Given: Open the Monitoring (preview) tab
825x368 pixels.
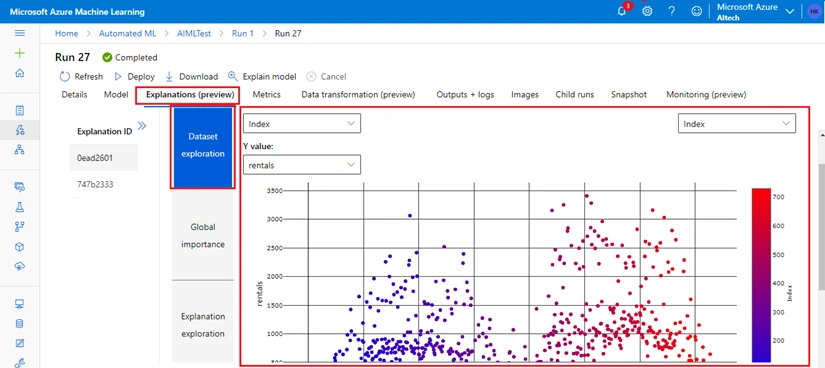Looking at the screenshot, I should click(x=706, y=95).
